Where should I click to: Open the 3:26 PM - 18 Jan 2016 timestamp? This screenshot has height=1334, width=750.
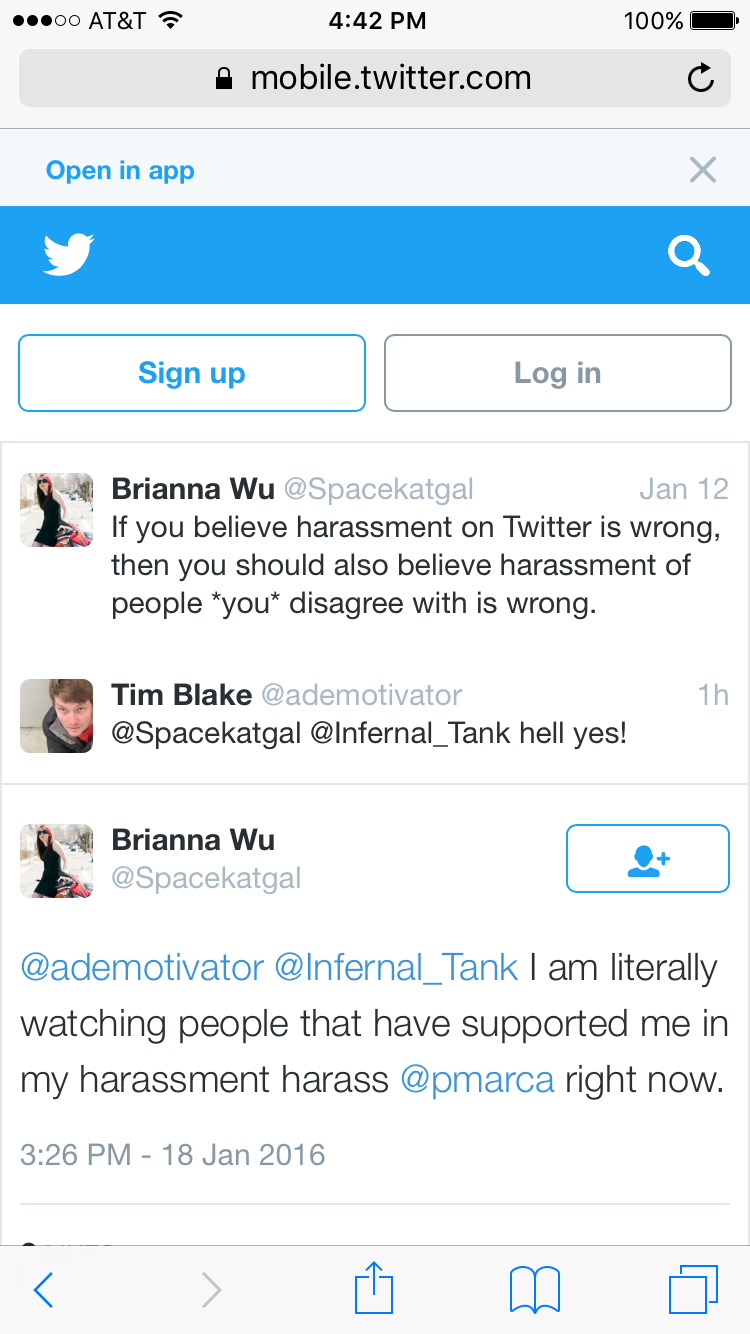[173, 1155]
